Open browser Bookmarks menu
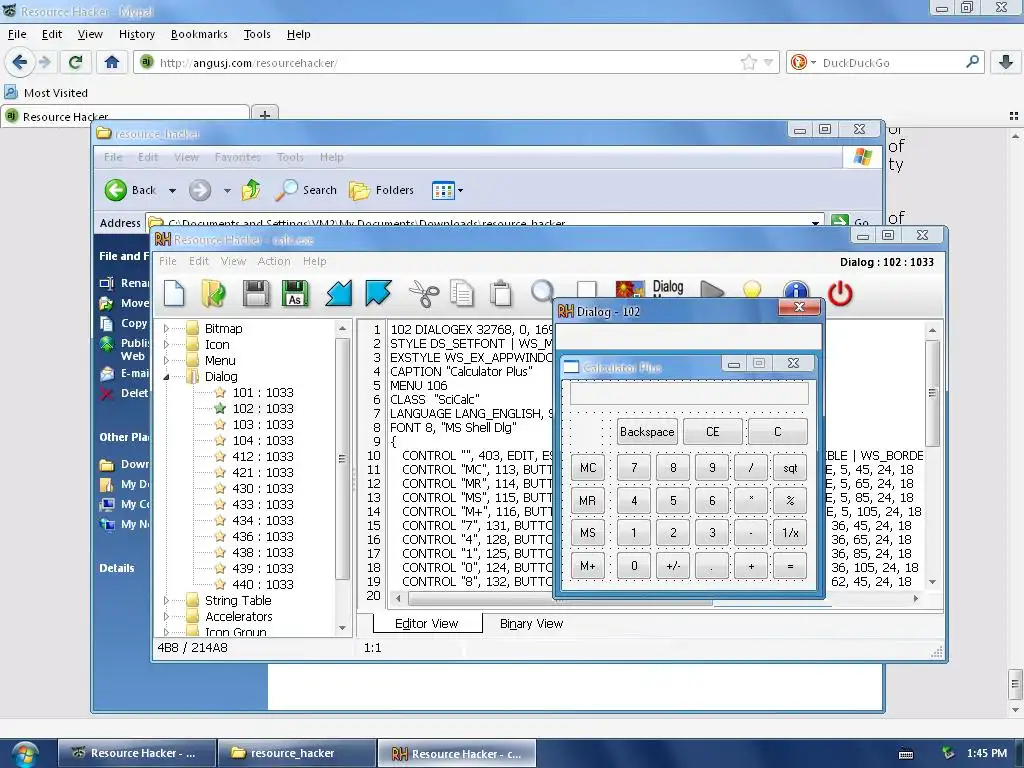Image resolution: width=1024 pixels, height=768 pixels. pos(199,34)
